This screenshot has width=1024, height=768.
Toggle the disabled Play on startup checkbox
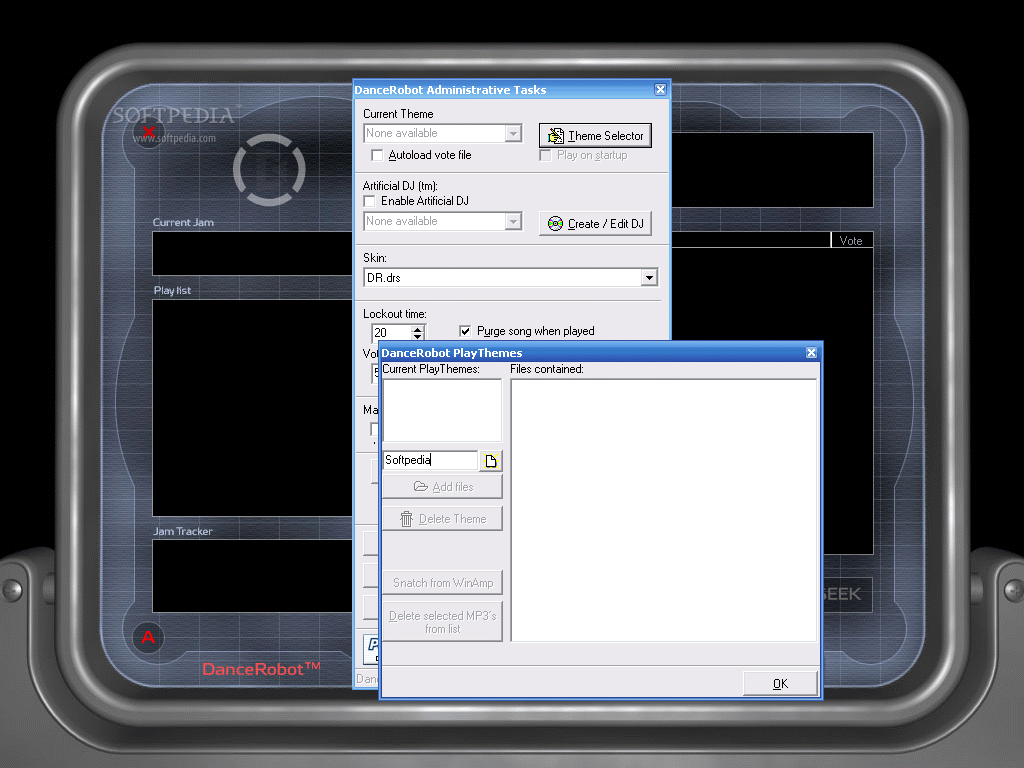click(x=545, y=155)
